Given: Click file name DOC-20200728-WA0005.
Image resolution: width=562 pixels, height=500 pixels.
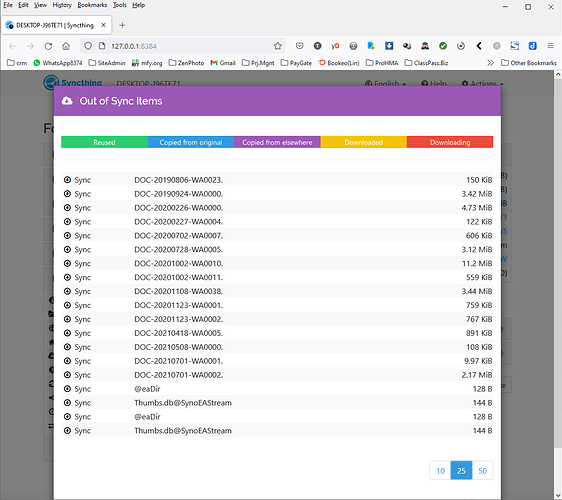Looking at the screenshot, I should point(178,249).
